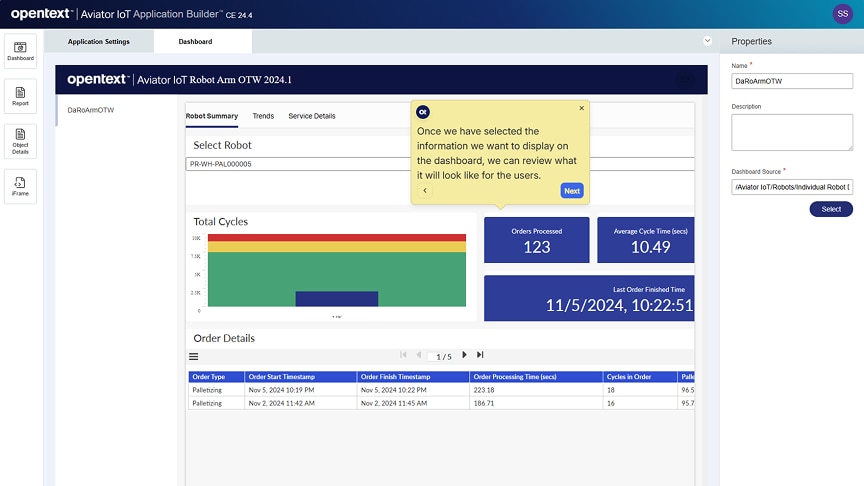Select DaRoArmOTW in the left list
This screenshot has width=864, height=486.
click(91, 110)
